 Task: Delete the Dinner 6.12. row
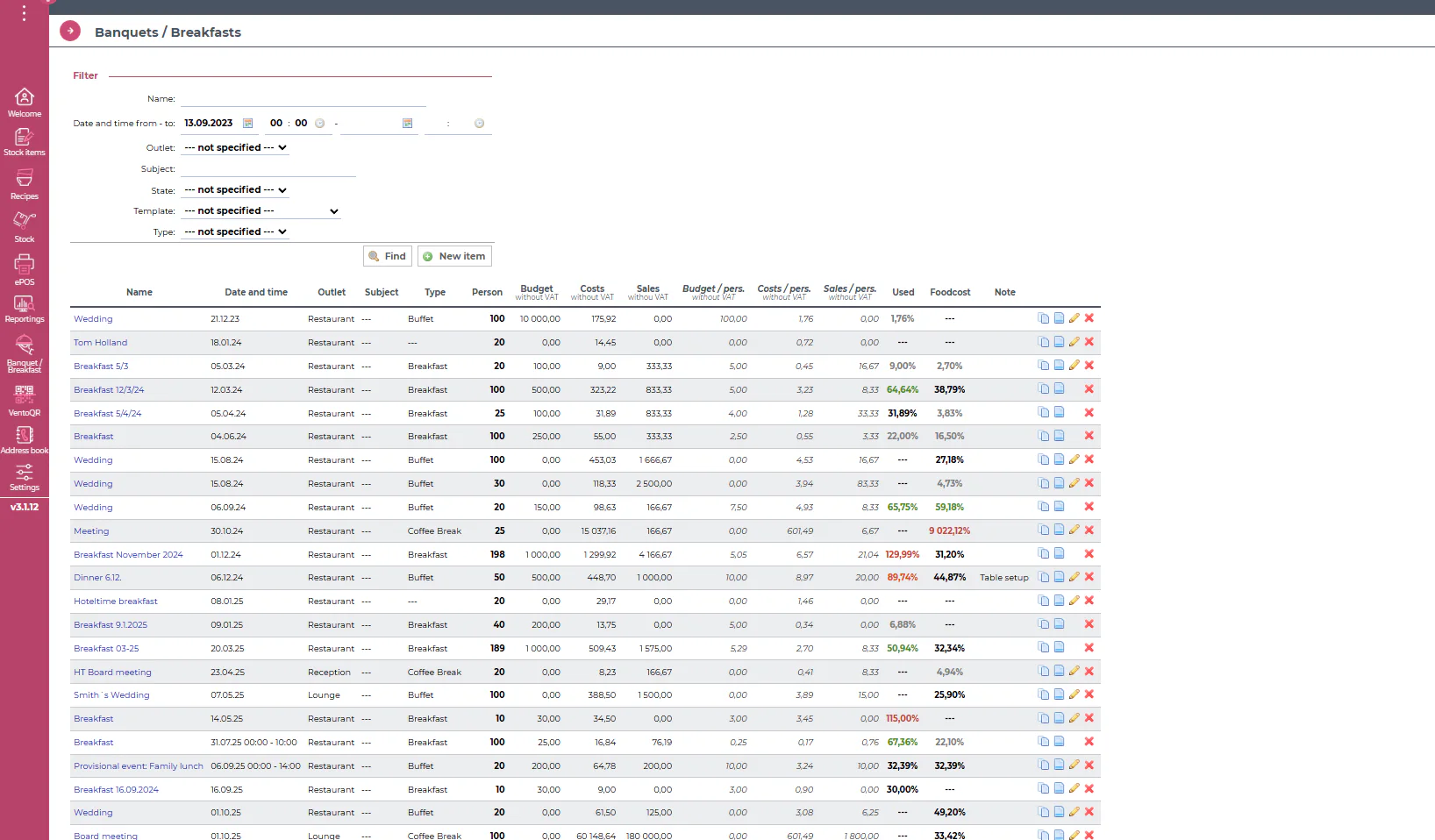[1089, 577]
